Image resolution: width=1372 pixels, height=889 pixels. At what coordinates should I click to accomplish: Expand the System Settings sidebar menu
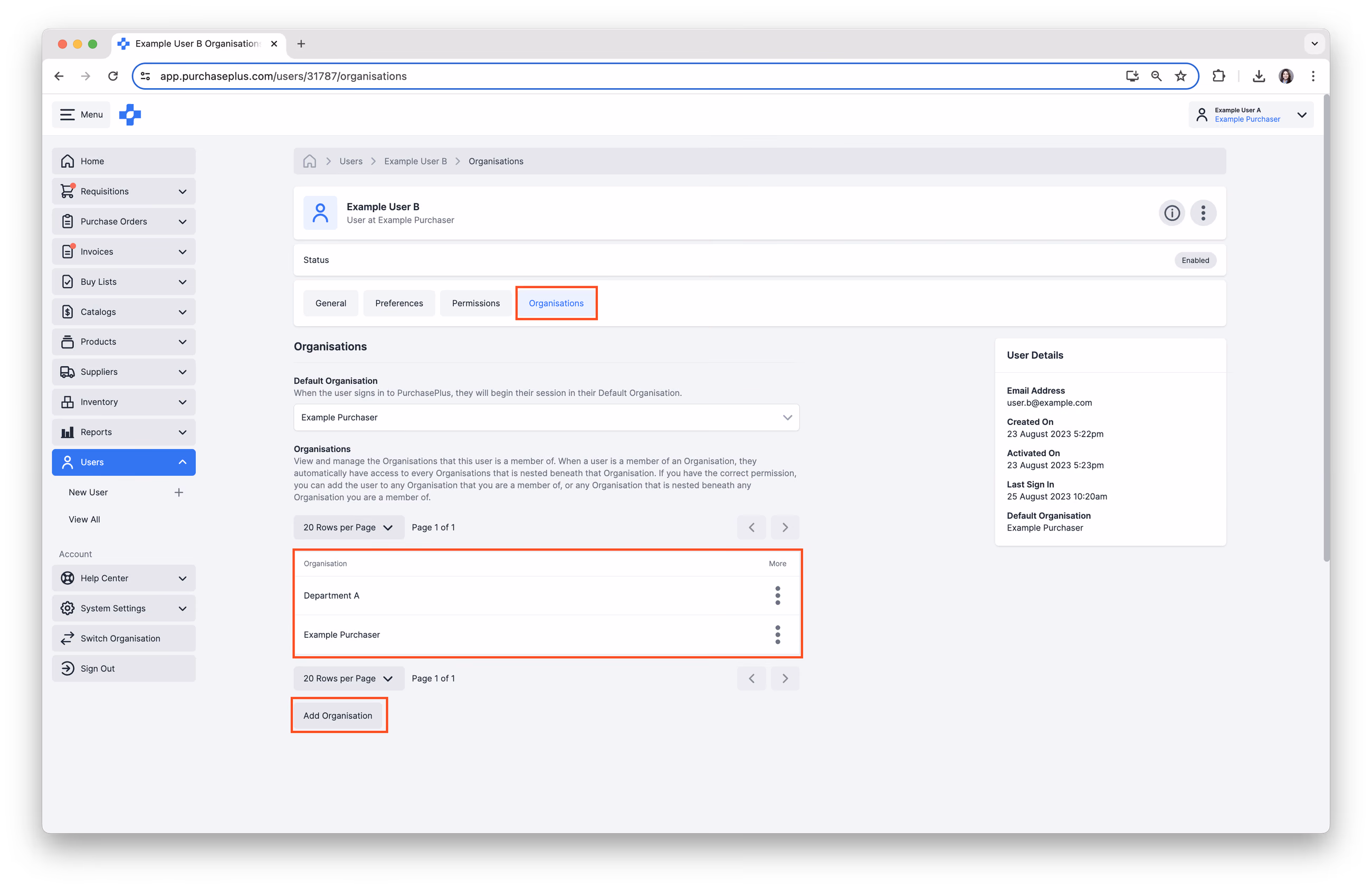pyautogui.click(x=124, y=608)
